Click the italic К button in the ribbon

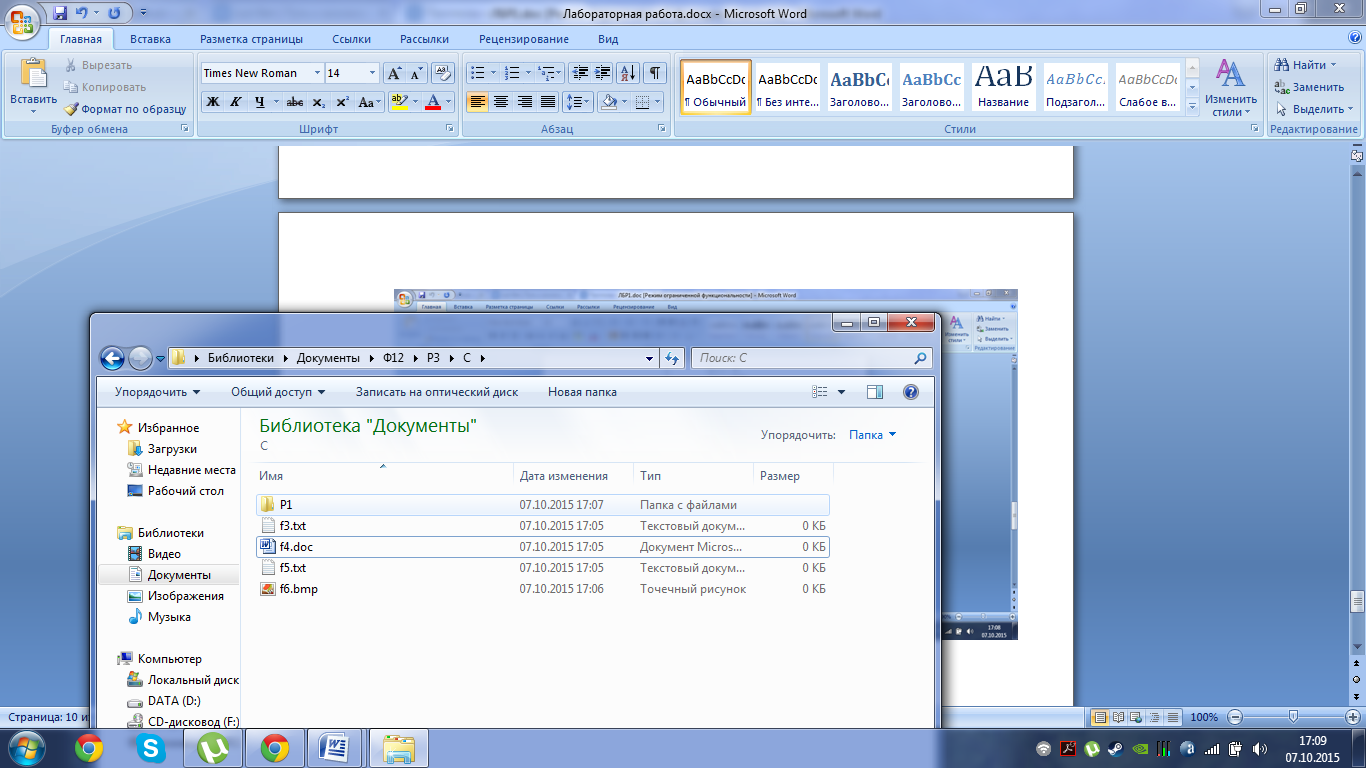tap(236, 102)
